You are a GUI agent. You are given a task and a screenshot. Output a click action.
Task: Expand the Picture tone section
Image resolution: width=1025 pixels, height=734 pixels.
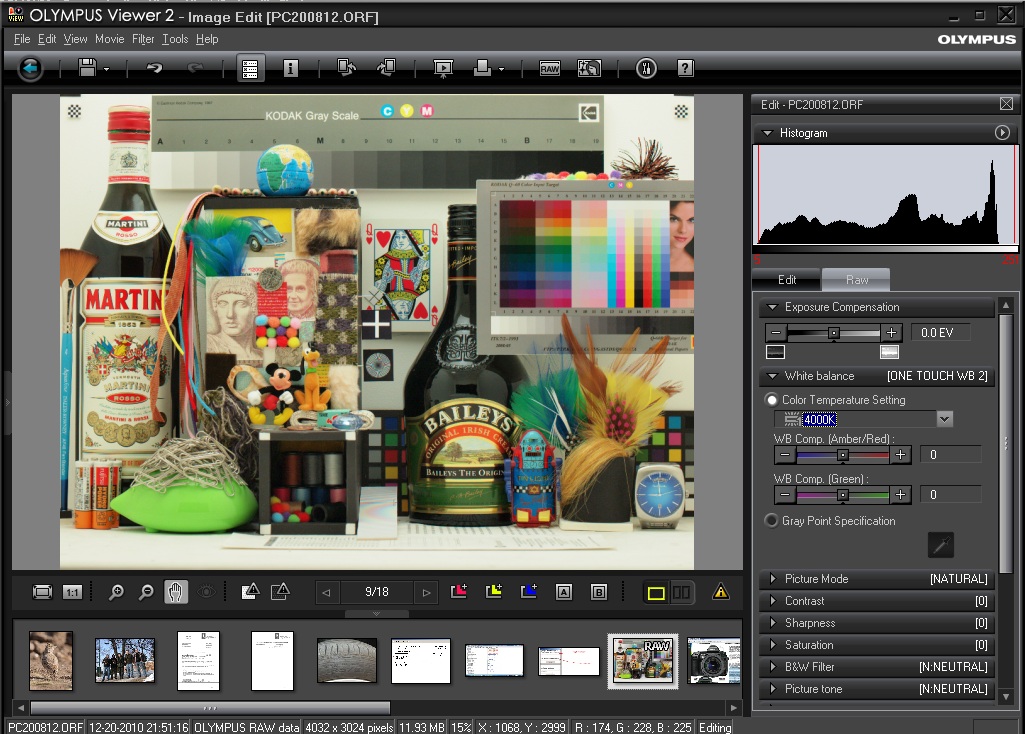coord(773,688)
